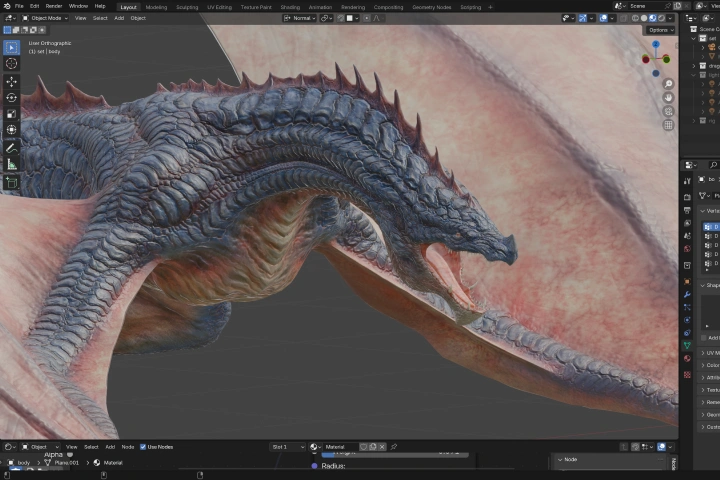
Task: Add a new workspace with plus button
Action: (490, 7)
